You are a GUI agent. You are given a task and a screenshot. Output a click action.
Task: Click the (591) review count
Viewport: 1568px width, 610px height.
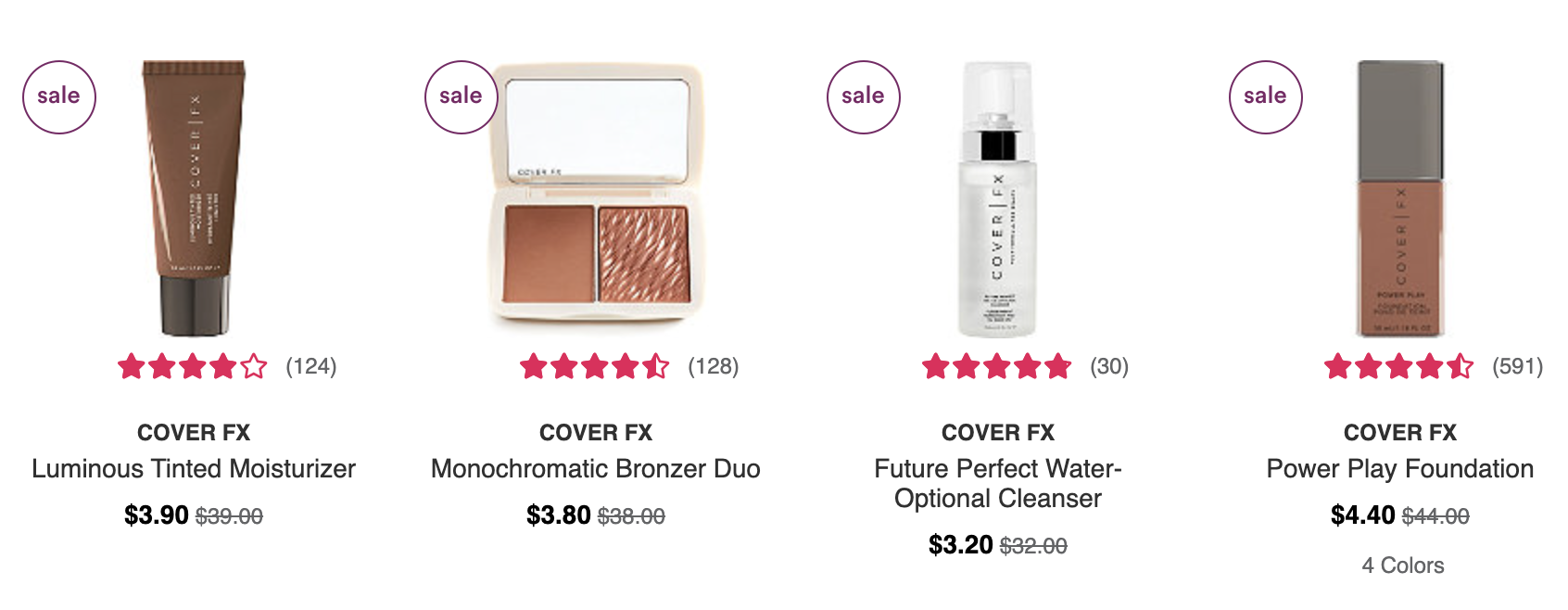coord(1518,367)
